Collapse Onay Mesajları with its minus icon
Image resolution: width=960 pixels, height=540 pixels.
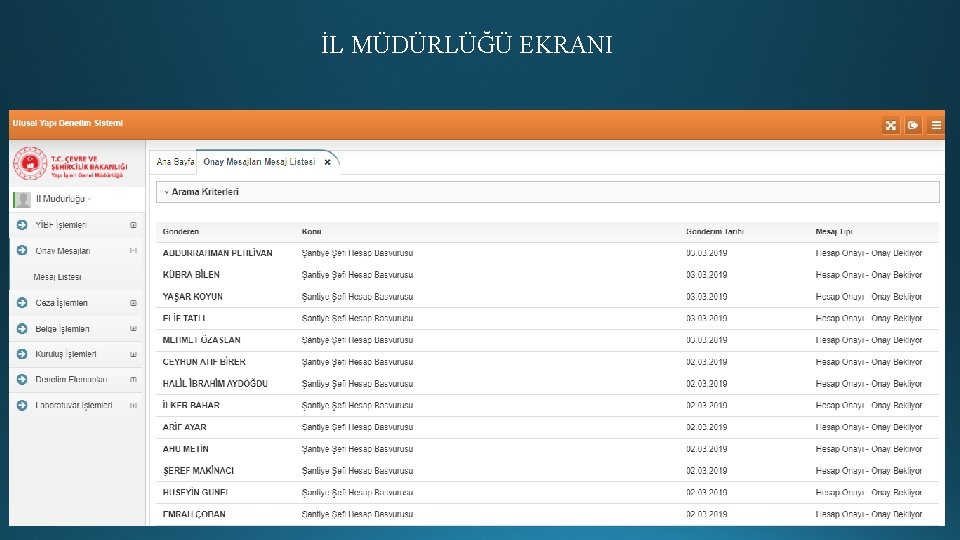(133, 251)
